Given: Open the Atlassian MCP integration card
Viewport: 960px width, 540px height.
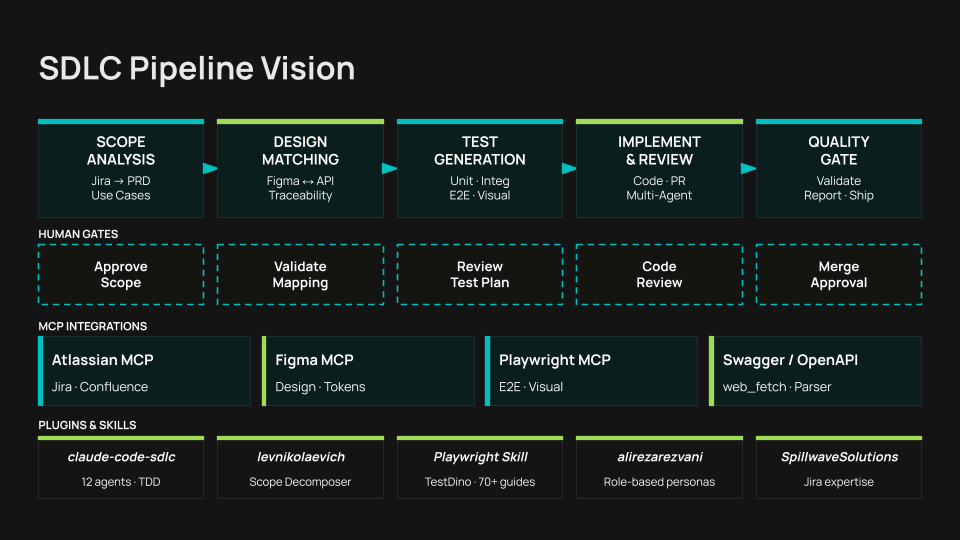Looking at the screenshot, I should click(144, 371).
